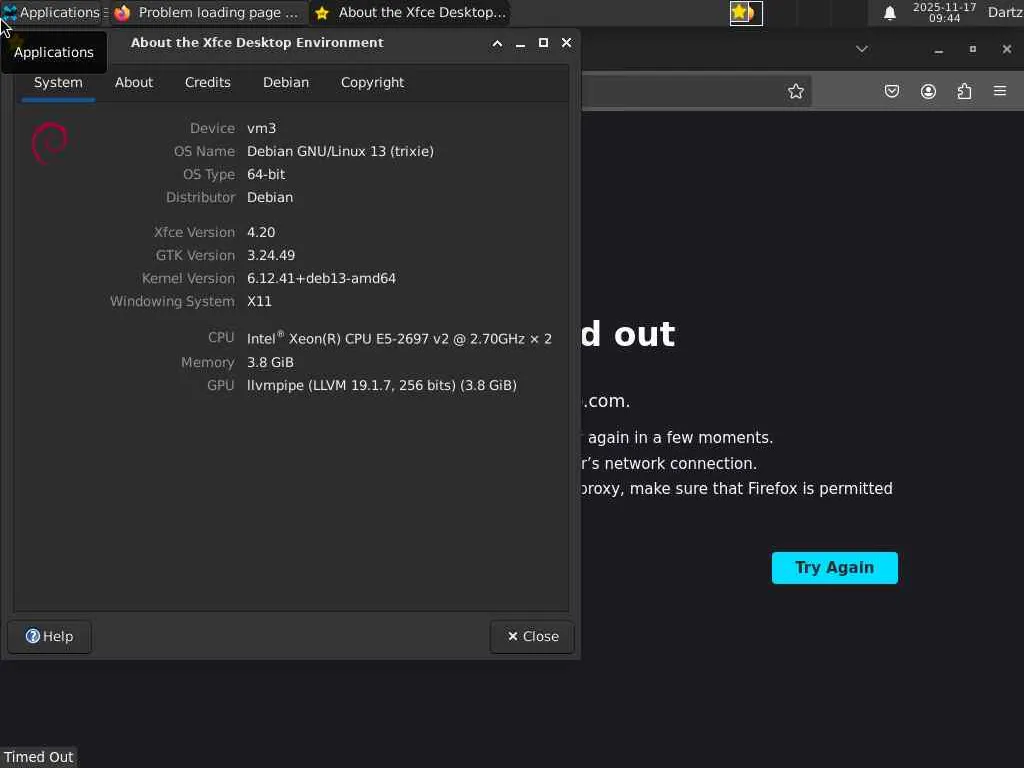Click the OS Type '64-bit' value
The image size is (1024, 768).
tap(266, 174)
